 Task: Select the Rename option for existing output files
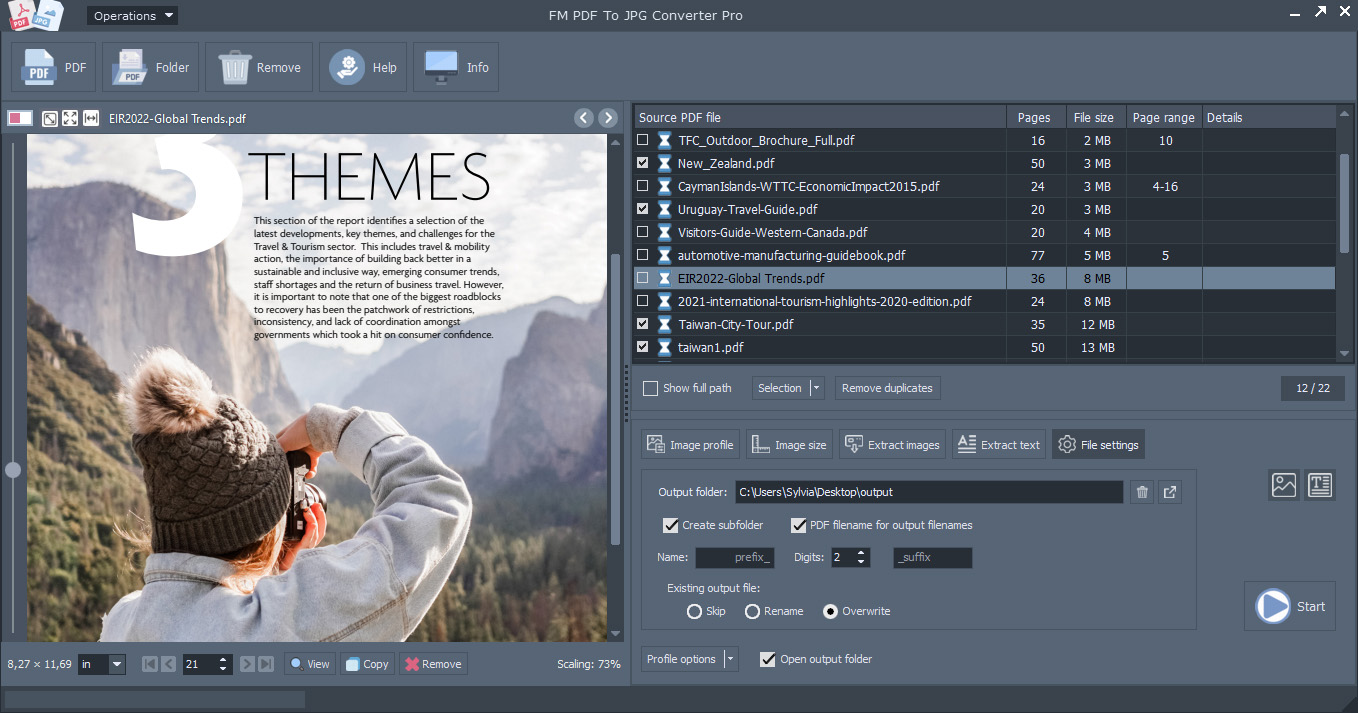pos(752,611)
